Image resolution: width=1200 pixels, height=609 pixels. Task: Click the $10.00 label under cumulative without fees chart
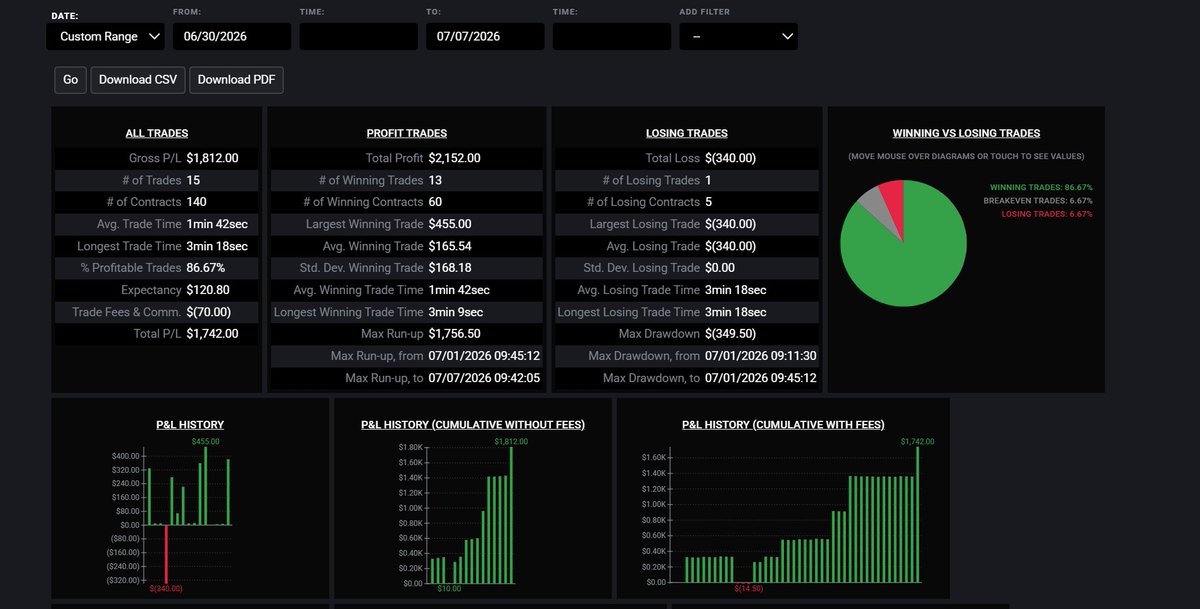(x=449, y=589)
